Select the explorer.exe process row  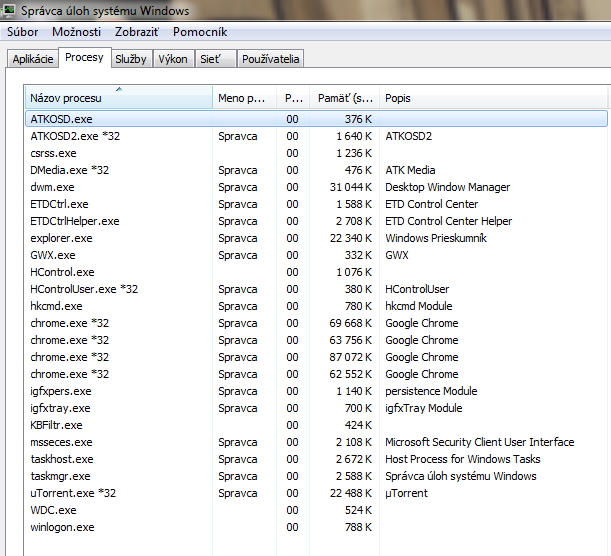[61, 238]
